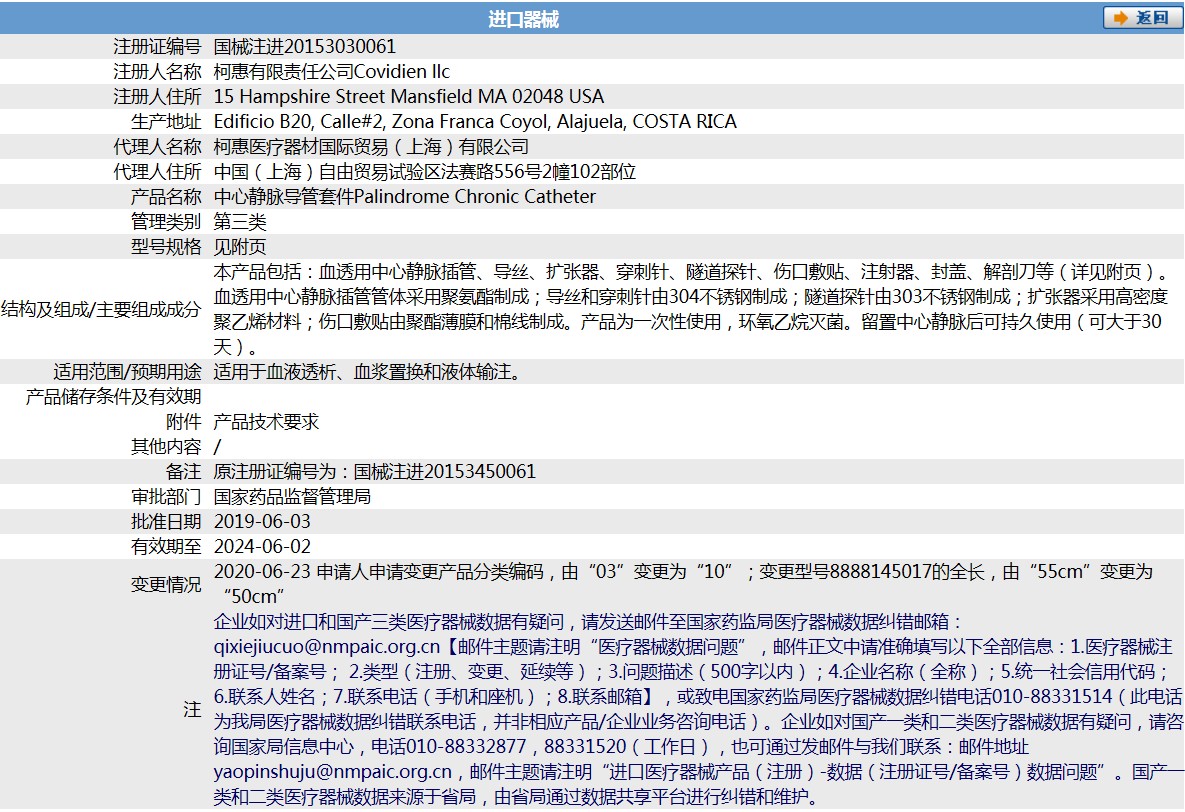Click the 管理类别 label
1185x812 pixels.
click(x=166, y=222)
